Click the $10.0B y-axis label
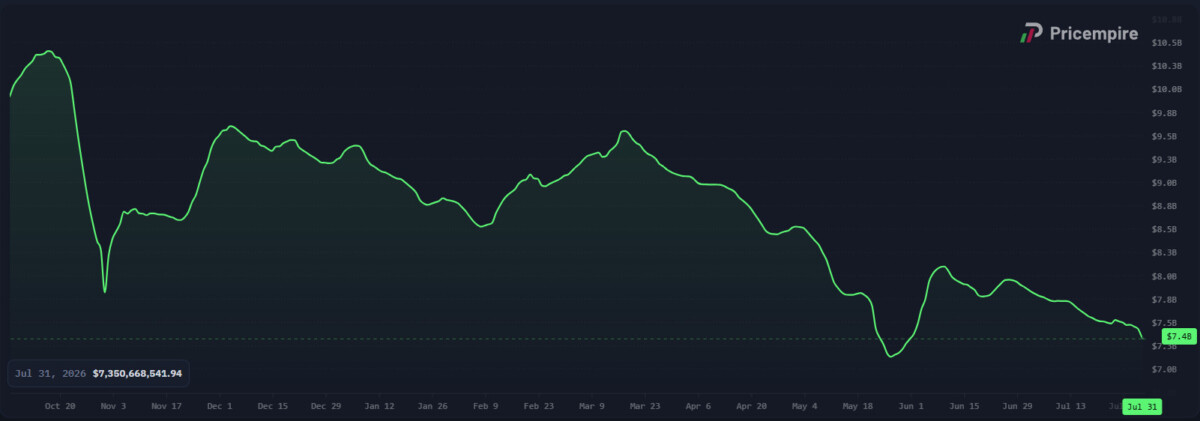Screen dimensions: 1200x421 (x=1168, y=89)
